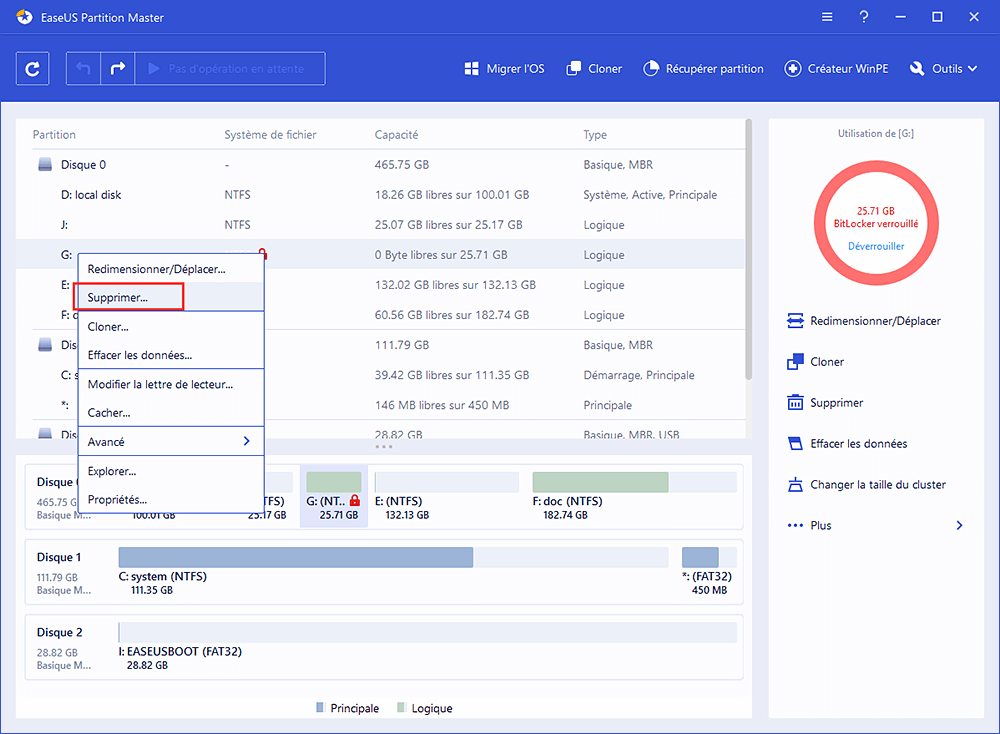Click the redo arrow button
This screenshot has height=734, width=1000.
pos(118,69)
